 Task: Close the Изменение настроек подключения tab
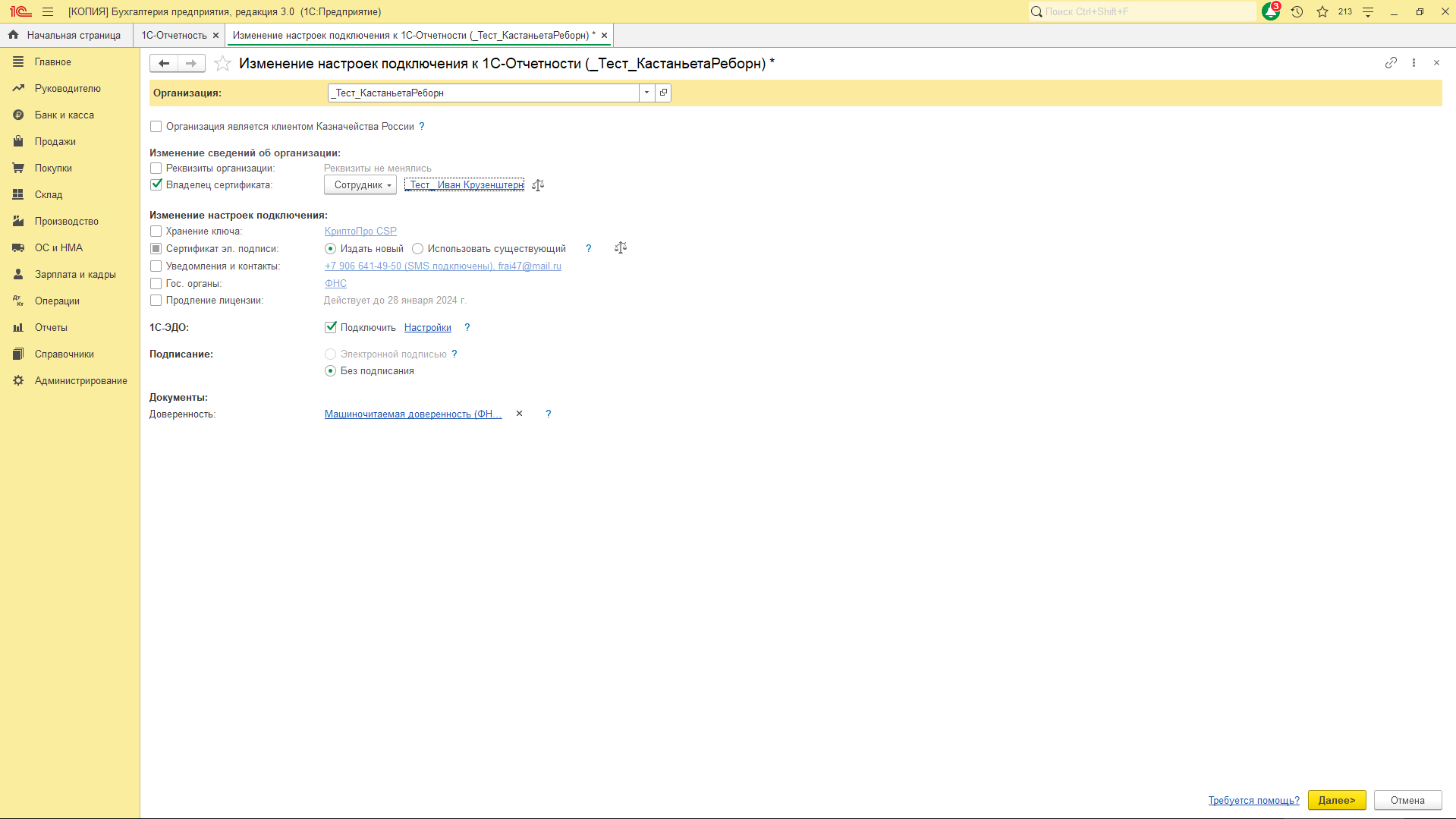[x=604, y=36]
